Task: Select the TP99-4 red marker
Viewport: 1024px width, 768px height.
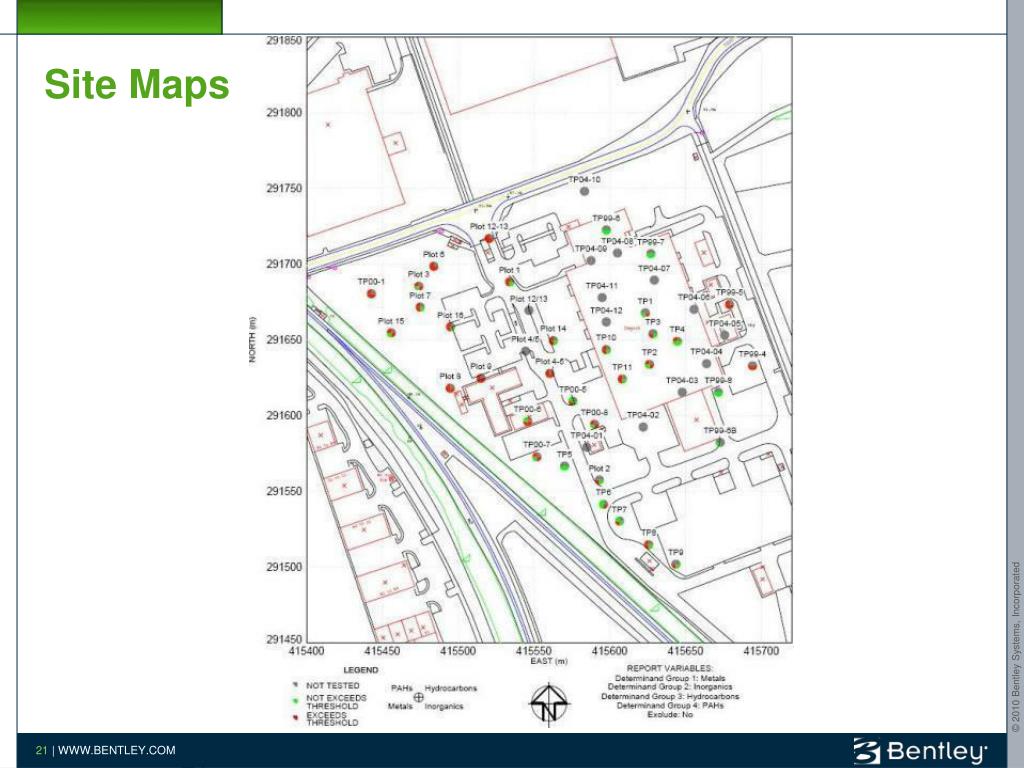Action: 752,366
